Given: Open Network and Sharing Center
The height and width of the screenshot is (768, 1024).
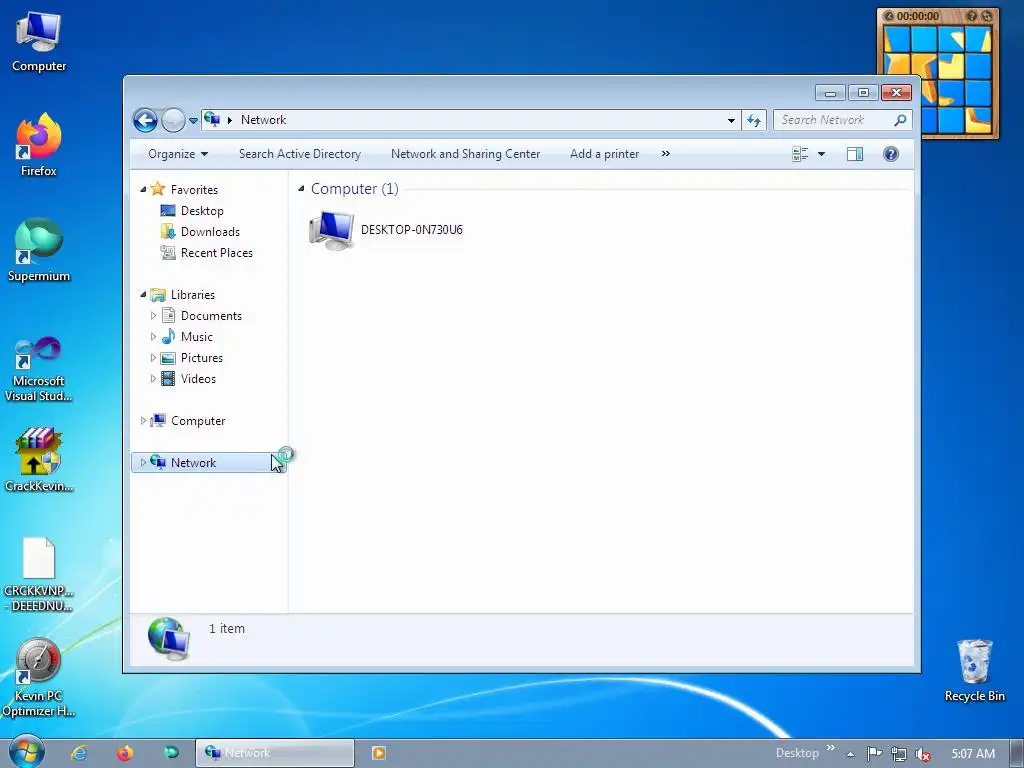Looking at the screenshot, I should point(465,154).
